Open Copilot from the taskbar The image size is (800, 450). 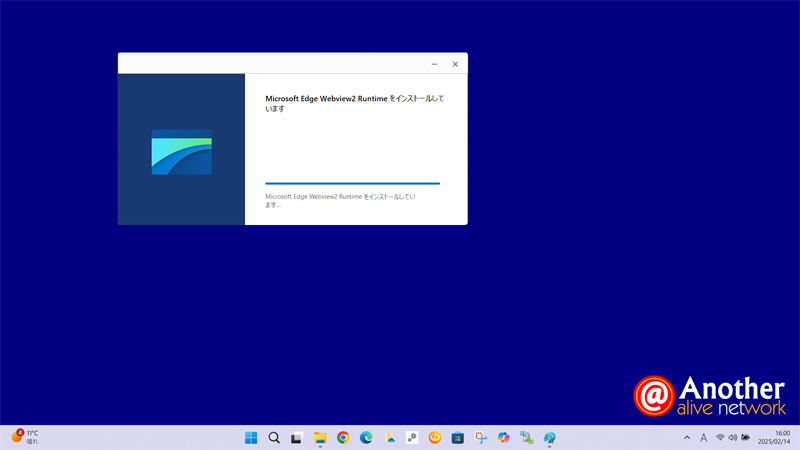504,438
